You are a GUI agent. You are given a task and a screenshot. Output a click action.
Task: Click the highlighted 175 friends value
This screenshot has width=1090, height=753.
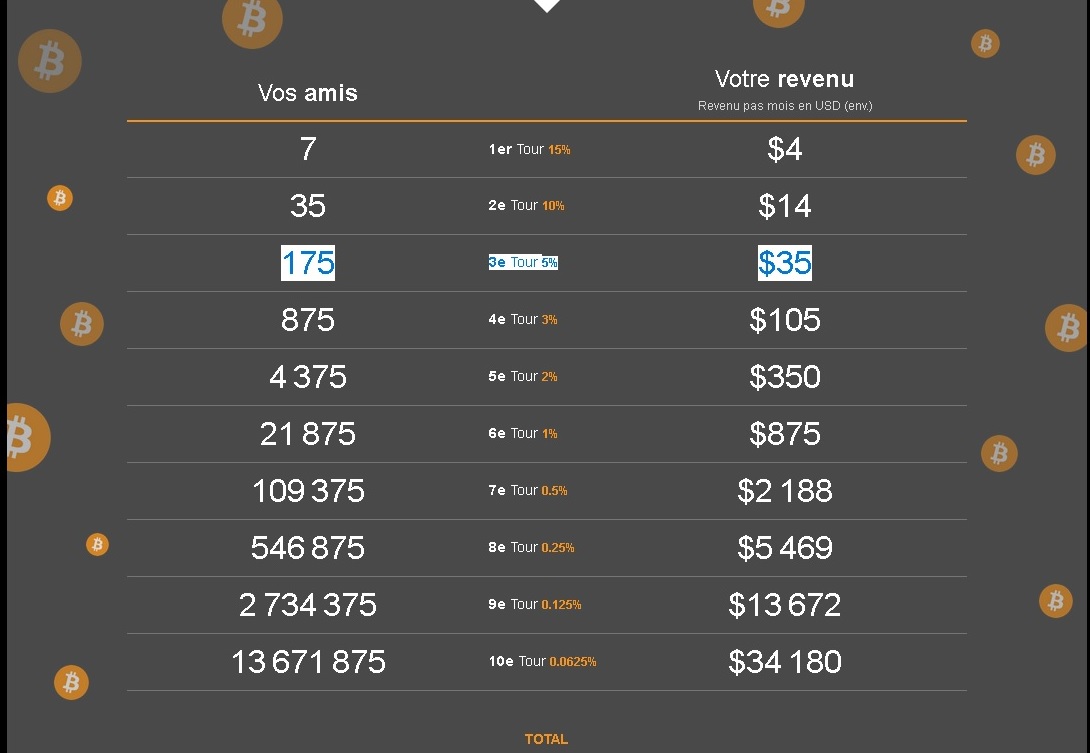(x=308, y=263)
